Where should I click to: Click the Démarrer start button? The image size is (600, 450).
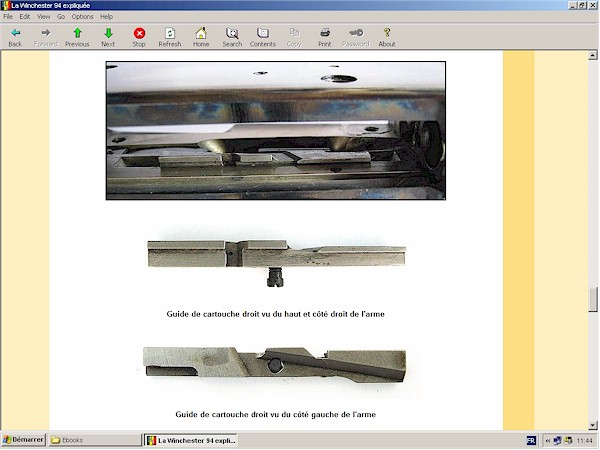click(24, 440)
